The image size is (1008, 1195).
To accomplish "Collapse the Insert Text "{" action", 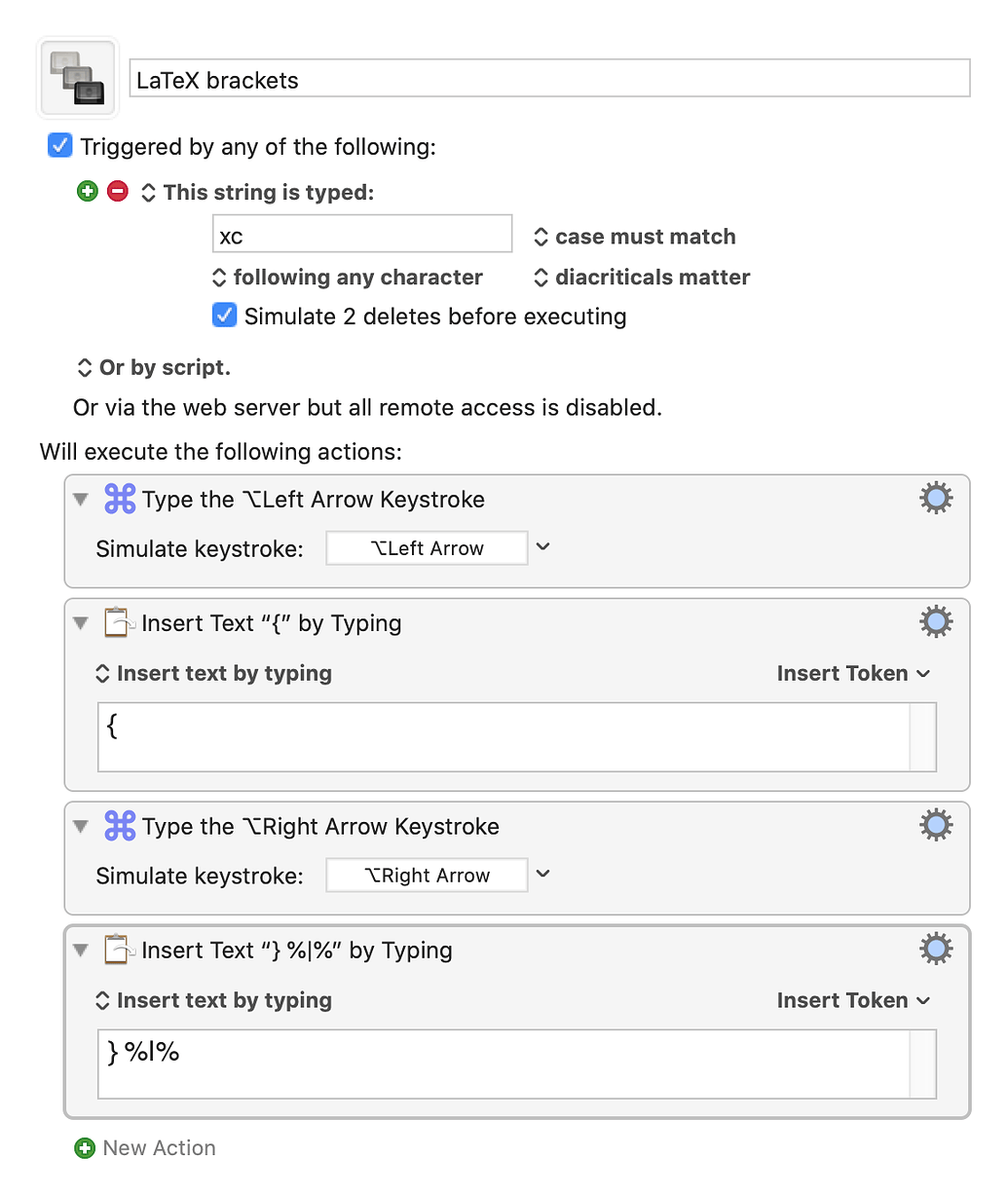I will click(81, 623).
